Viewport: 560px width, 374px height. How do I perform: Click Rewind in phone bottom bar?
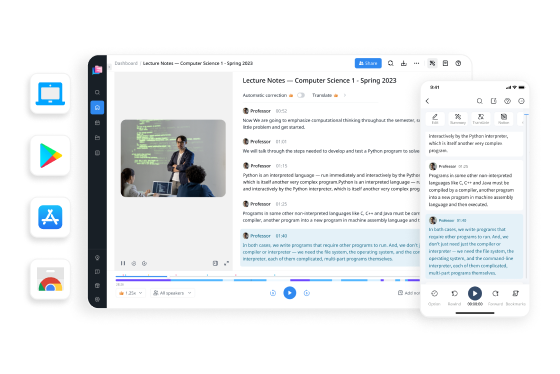pyautogui.click(x=454, y=297)
